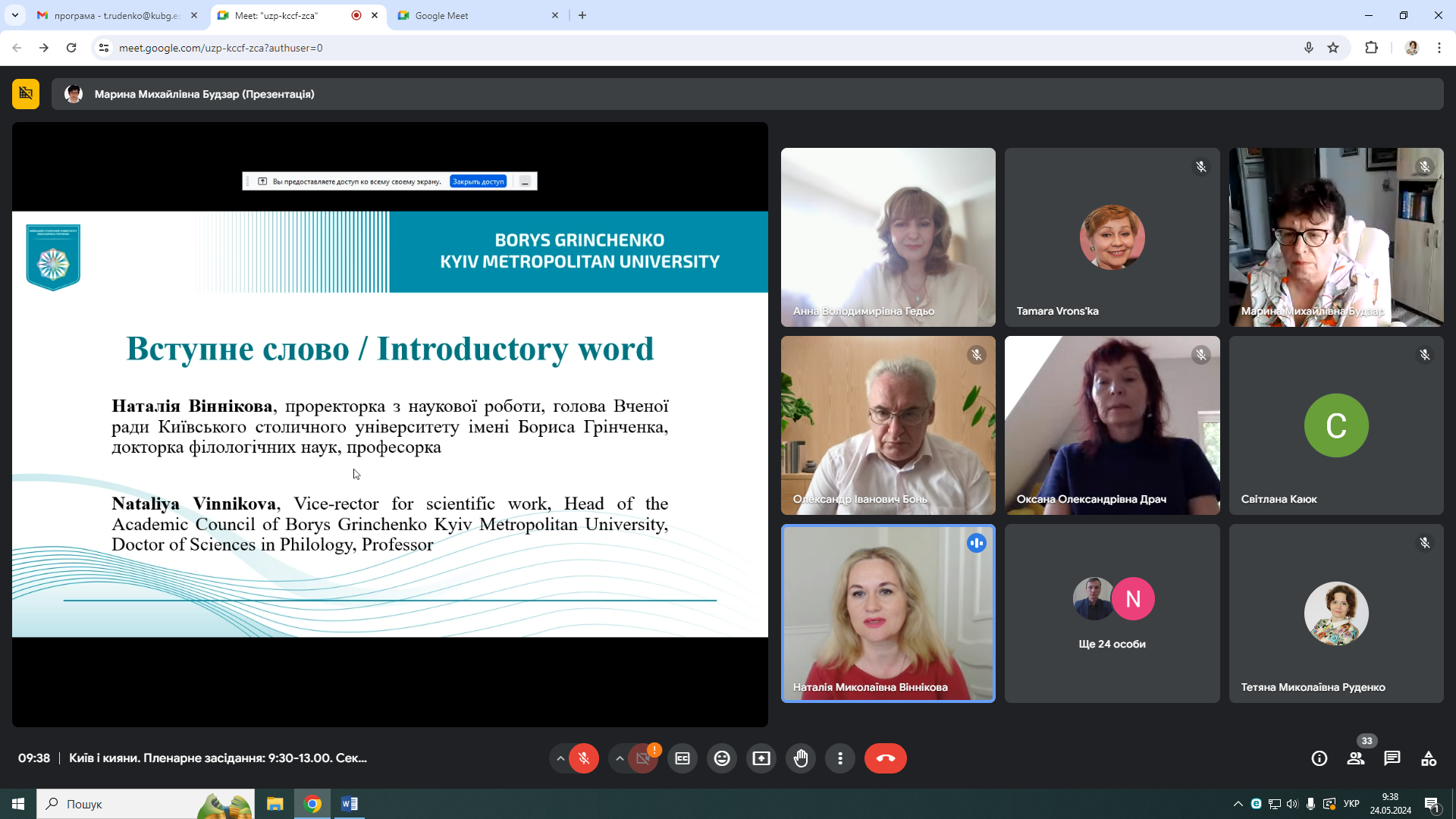1456x819 pixels.
Task: Expand audio settings arrow
Action: 560,758
